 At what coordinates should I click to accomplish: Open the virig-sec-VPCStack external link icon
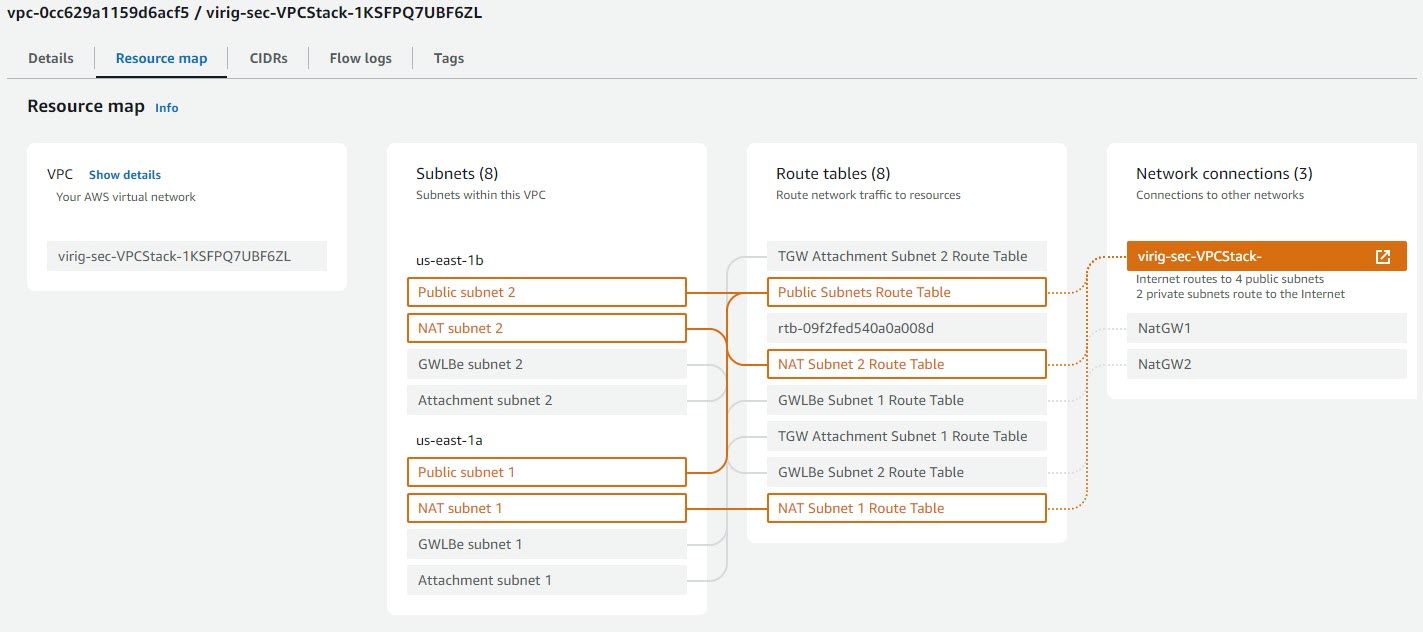click(x=1381, y=255)
